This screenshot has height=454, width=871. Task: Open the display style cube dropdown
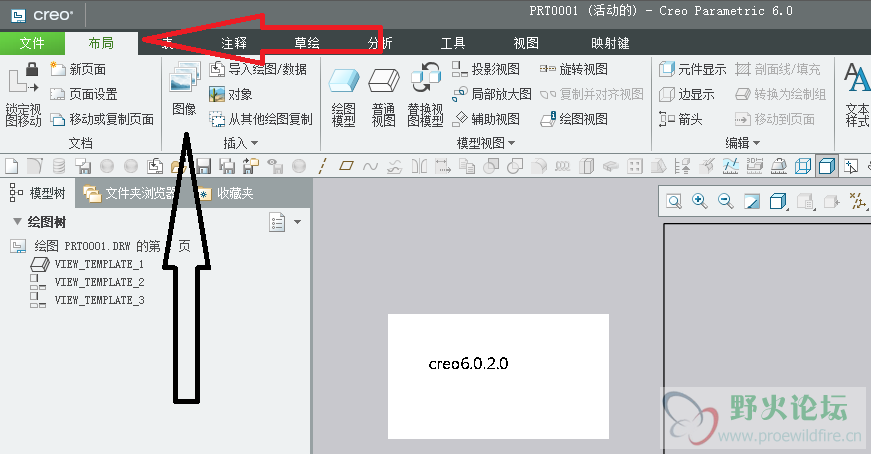click(779, 201)
